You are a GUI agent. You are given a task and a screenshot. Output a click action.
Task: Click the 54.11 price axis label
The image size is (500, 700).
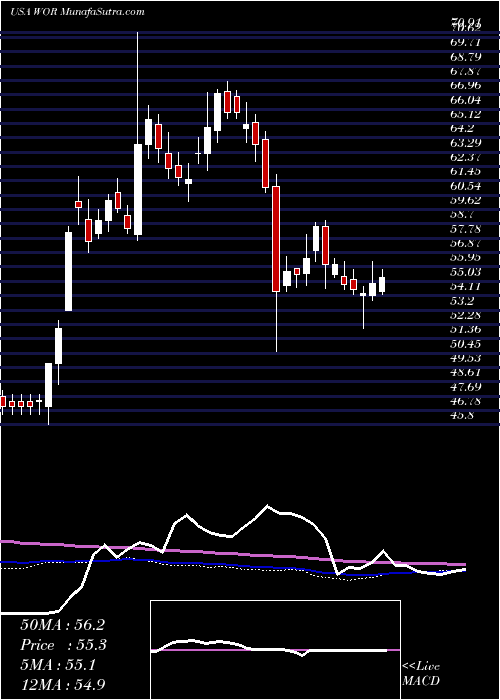465,286
